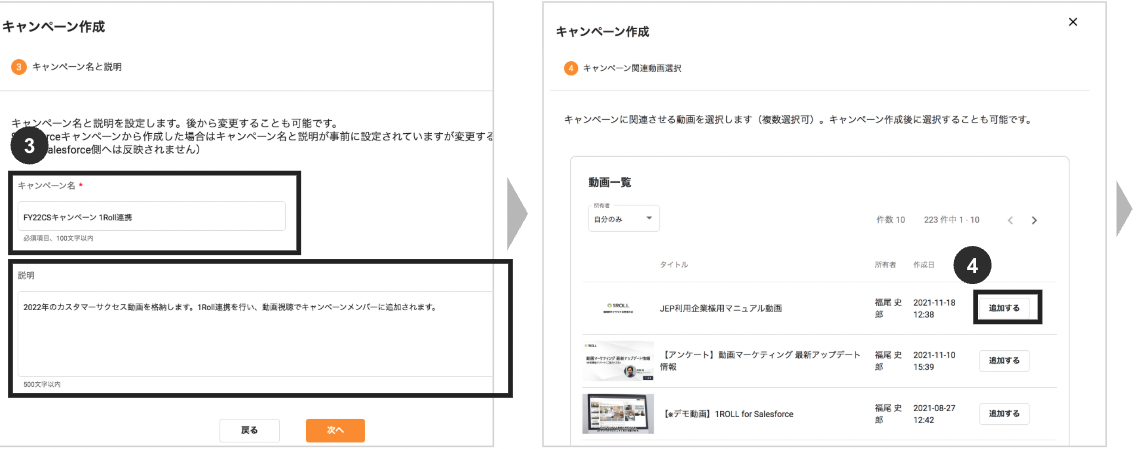This screenshot has height=449, width=1140.
Task: Click date 2021-11-10 15:39
Action: (935, 361)
